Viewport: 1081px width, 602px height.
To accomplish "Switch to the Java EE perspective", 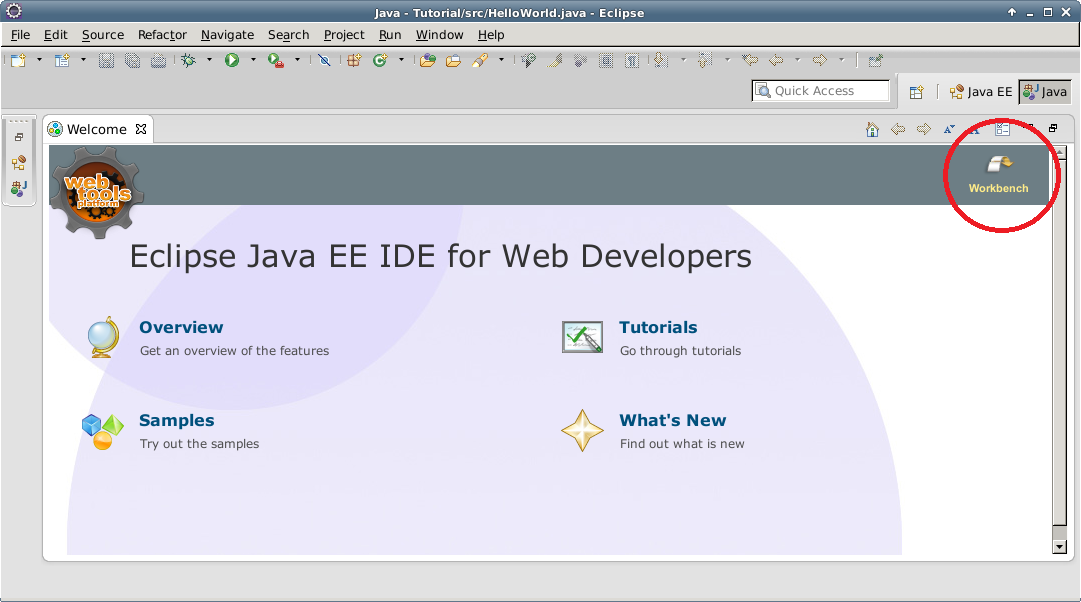I will [980, 92].
